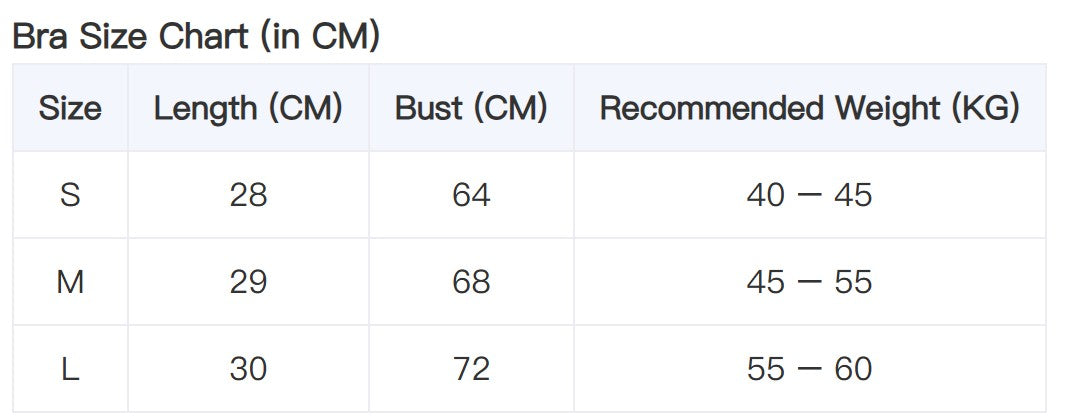This screenshot has height=418, width=1075.
Task: Select the 'S' size cell
Action: tap(70, 195)
